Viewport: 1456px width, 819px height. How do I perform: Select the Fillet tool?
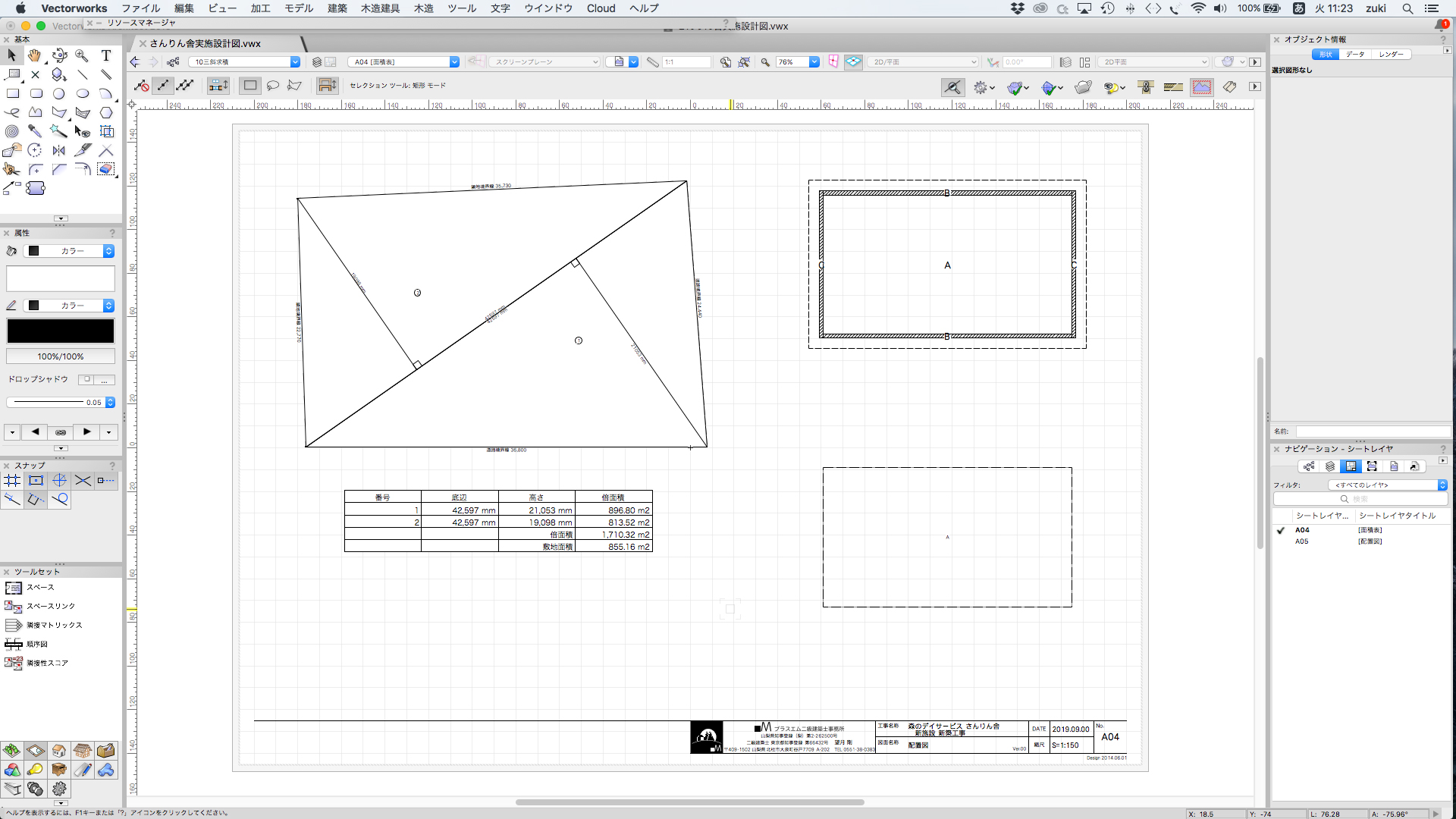tap(36, 169)
